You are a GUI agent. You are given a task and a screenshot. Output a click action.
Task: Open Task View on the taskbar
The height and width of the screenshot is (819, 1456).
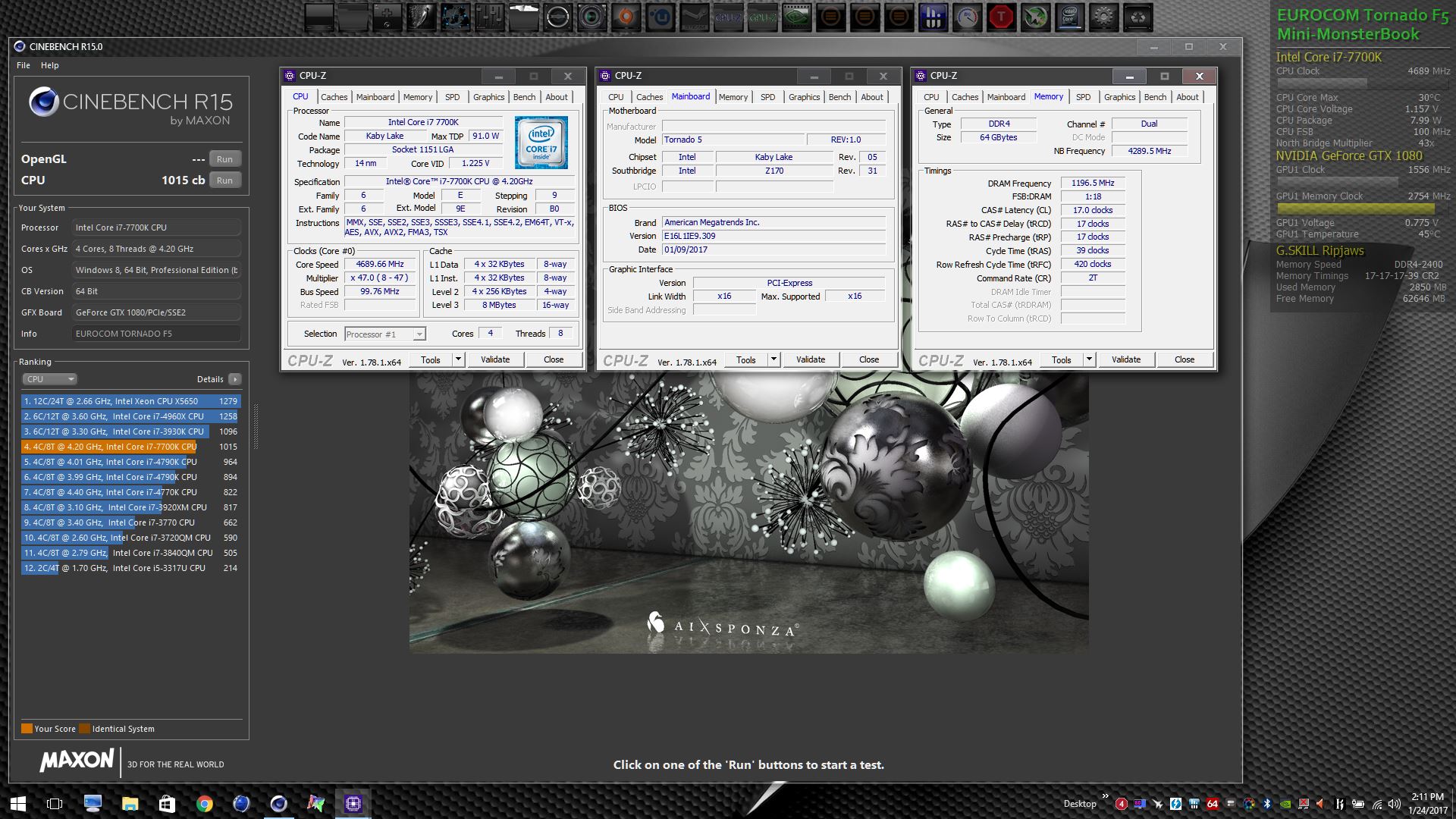(55, 803)
